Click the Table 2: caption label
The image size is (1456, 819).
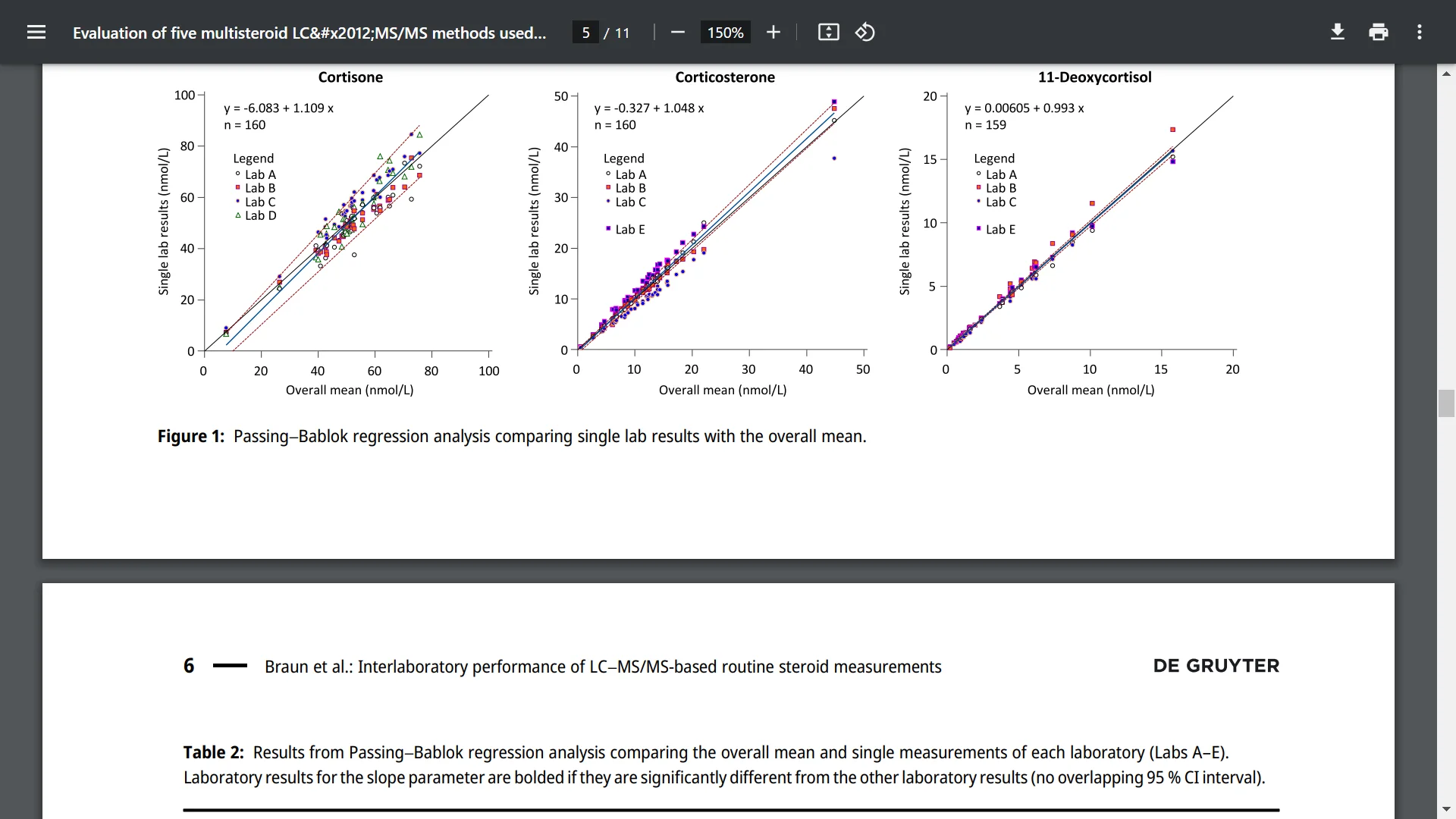(x=214, y=752)
